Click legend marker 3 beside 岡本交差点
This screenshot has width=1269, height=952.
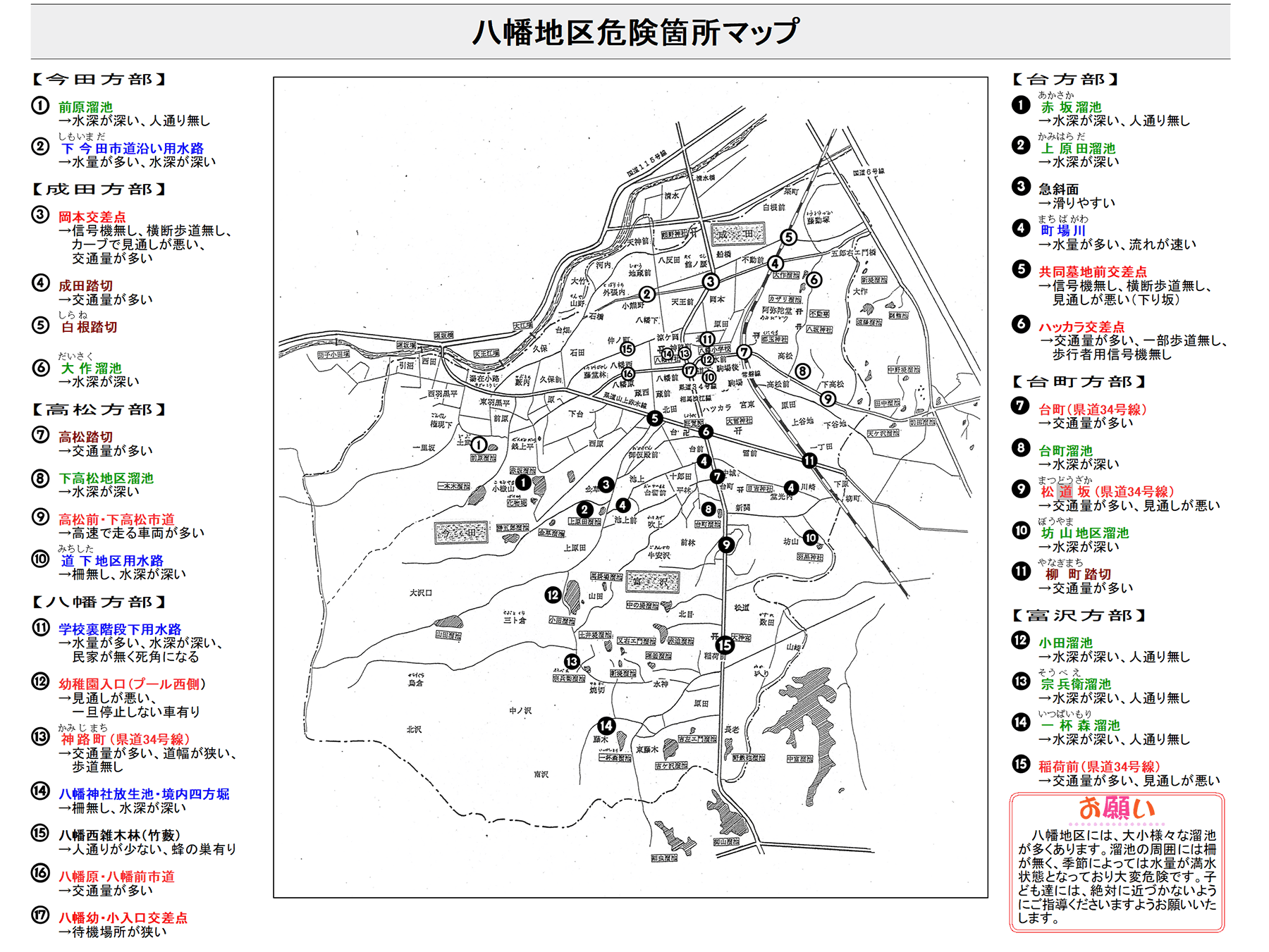tap(40, 215)
